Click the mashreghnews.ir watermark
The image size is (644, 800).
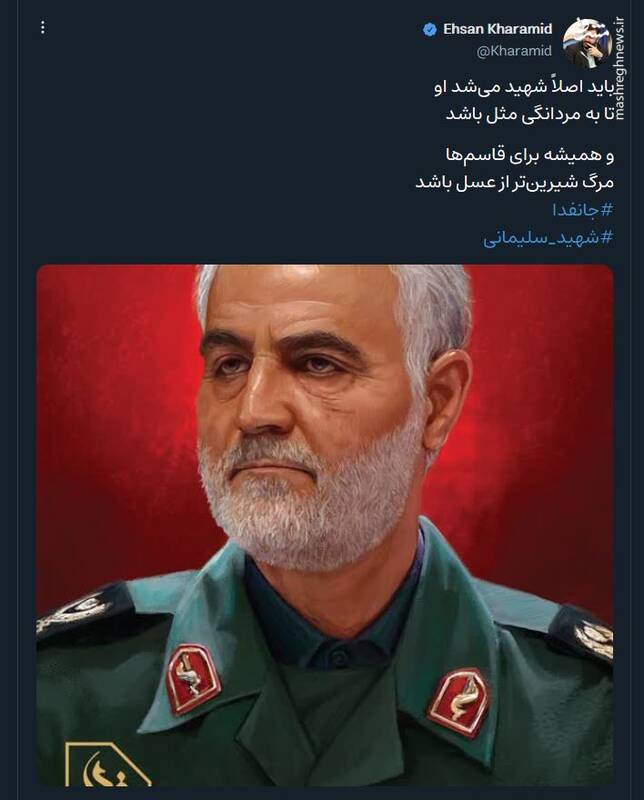[620, 68]
